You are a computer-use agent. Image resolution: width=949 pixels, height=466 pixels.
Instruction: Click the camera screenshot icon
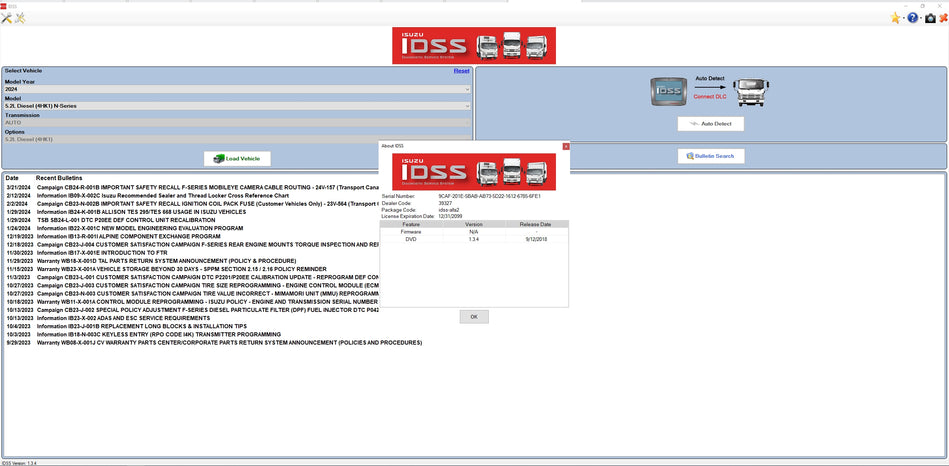(929, 18)
